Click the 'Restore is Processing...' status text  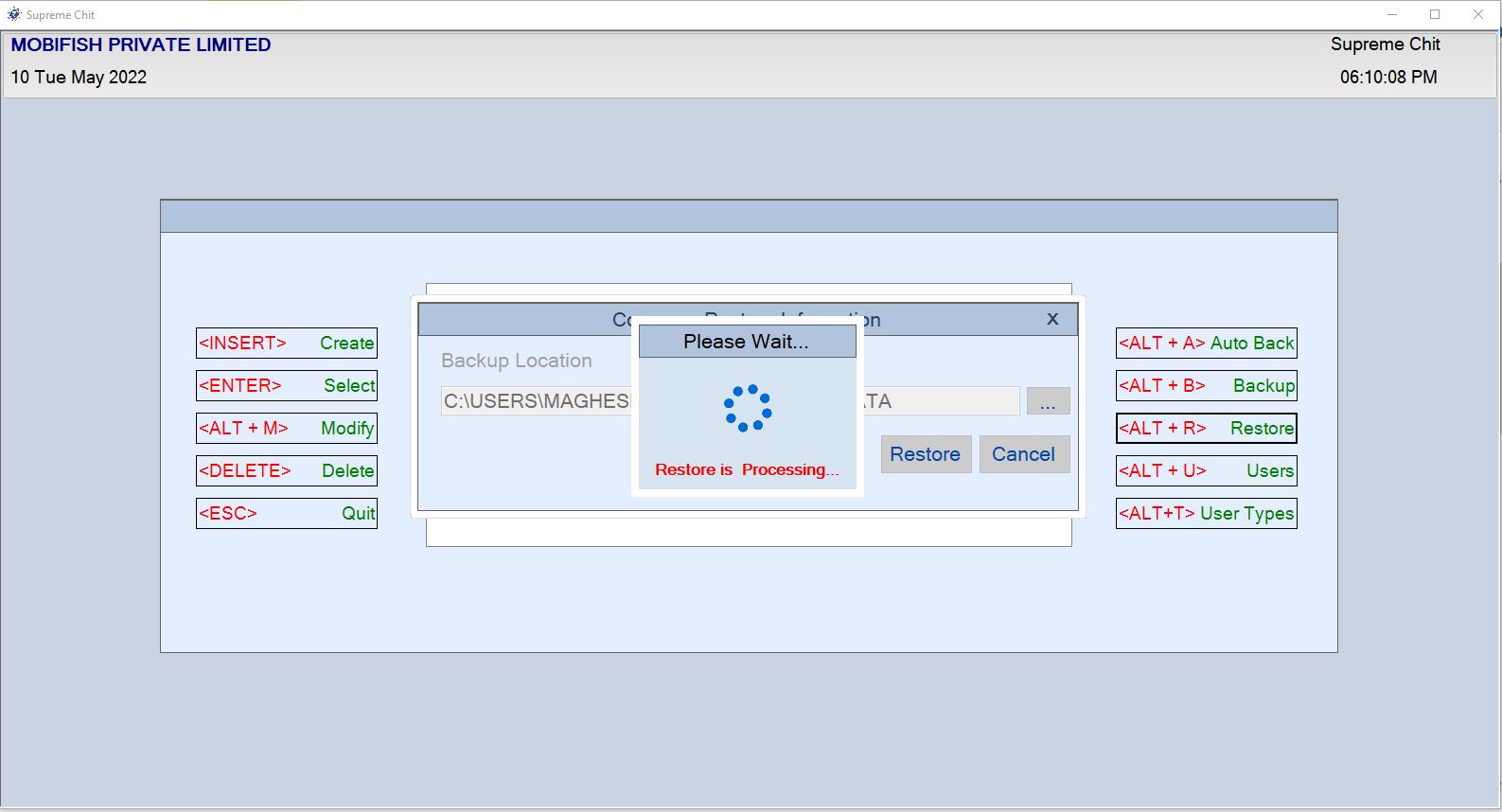(x=747, y=469)
